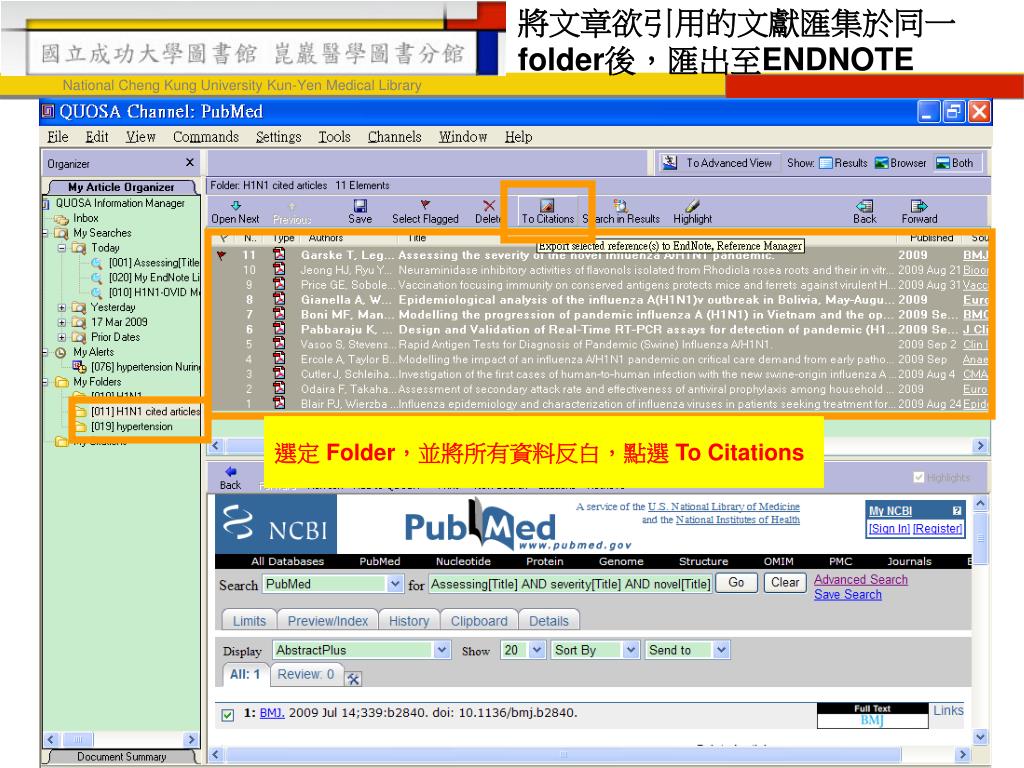Click the Sign In link

[x=889, y=528]
